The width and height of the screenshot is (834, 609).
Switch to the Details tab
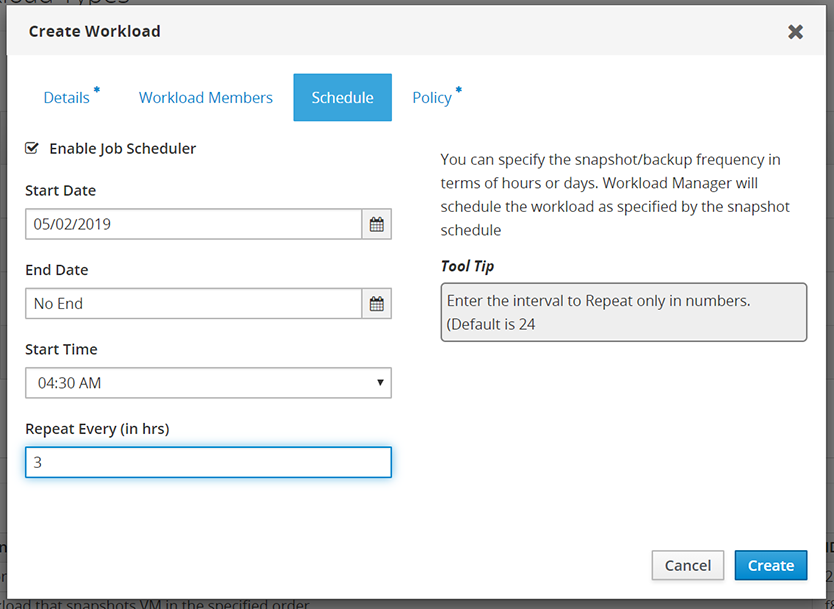click(x=66, y=98)
